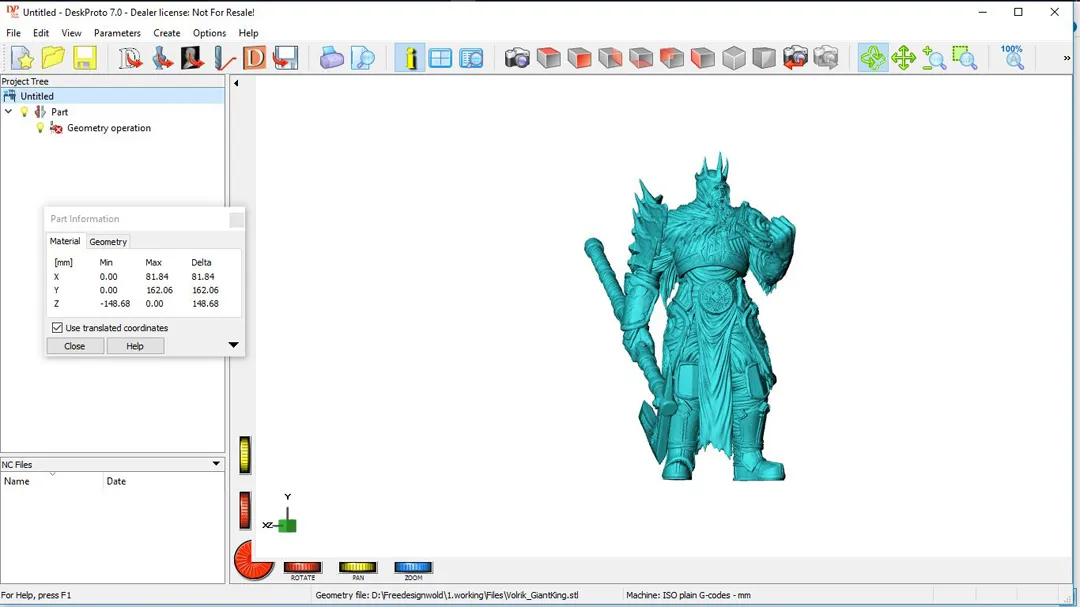Collapse the Part tree node
The height and width of the screenshot is (607, 1080).
coord(8,112)
